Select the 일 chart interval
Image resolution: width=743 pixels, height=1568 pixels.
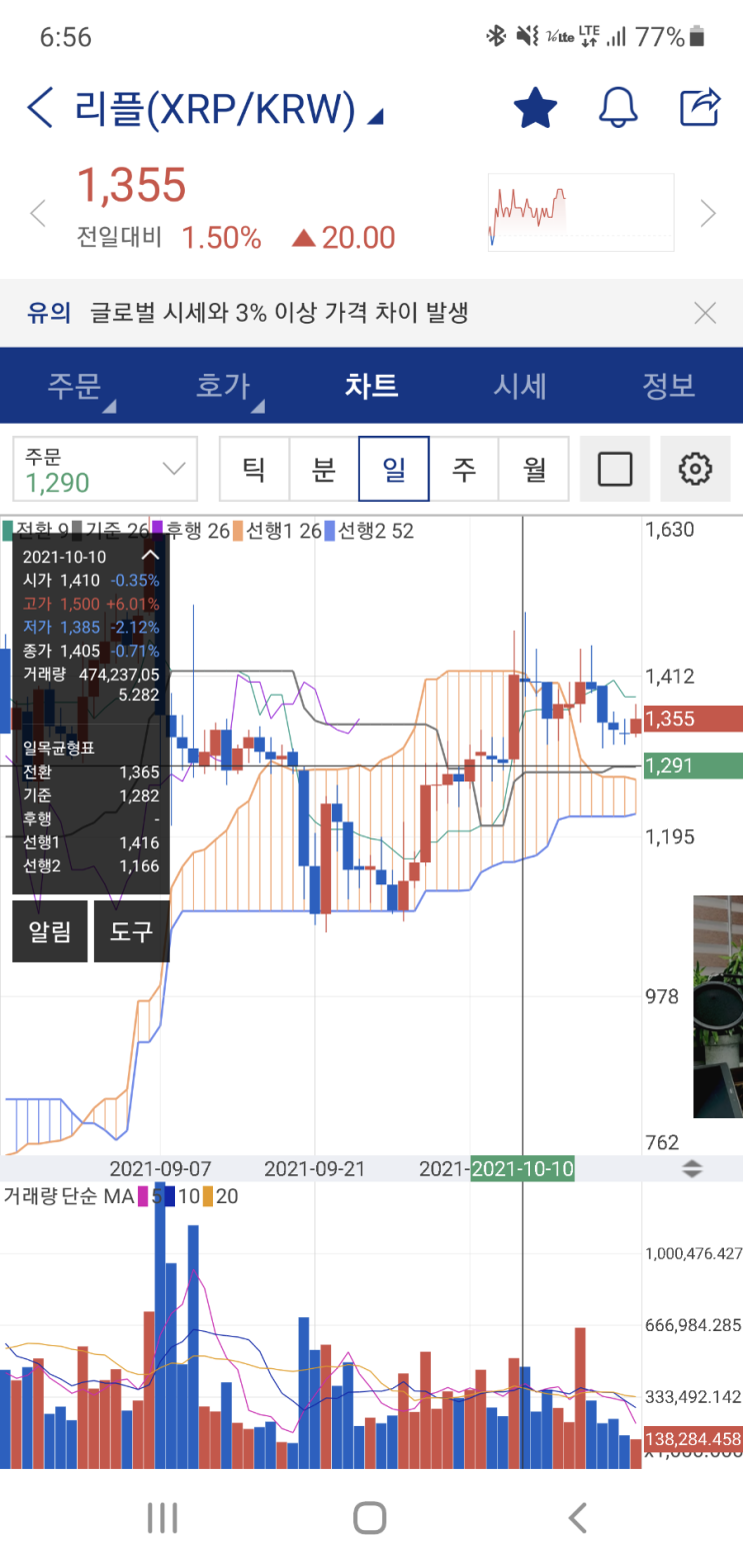click(x=394, y=469)
